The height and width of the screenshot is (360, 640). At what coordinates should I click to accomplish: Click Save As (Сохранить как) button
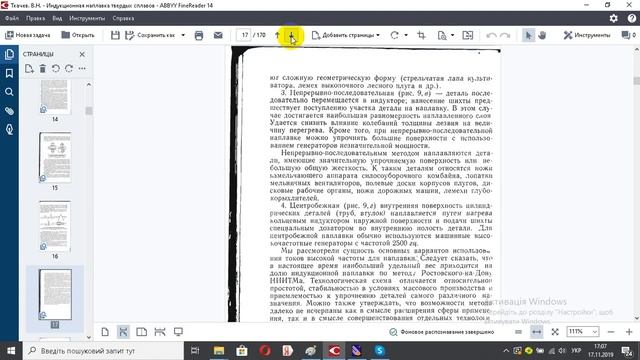tap(151, 36)
